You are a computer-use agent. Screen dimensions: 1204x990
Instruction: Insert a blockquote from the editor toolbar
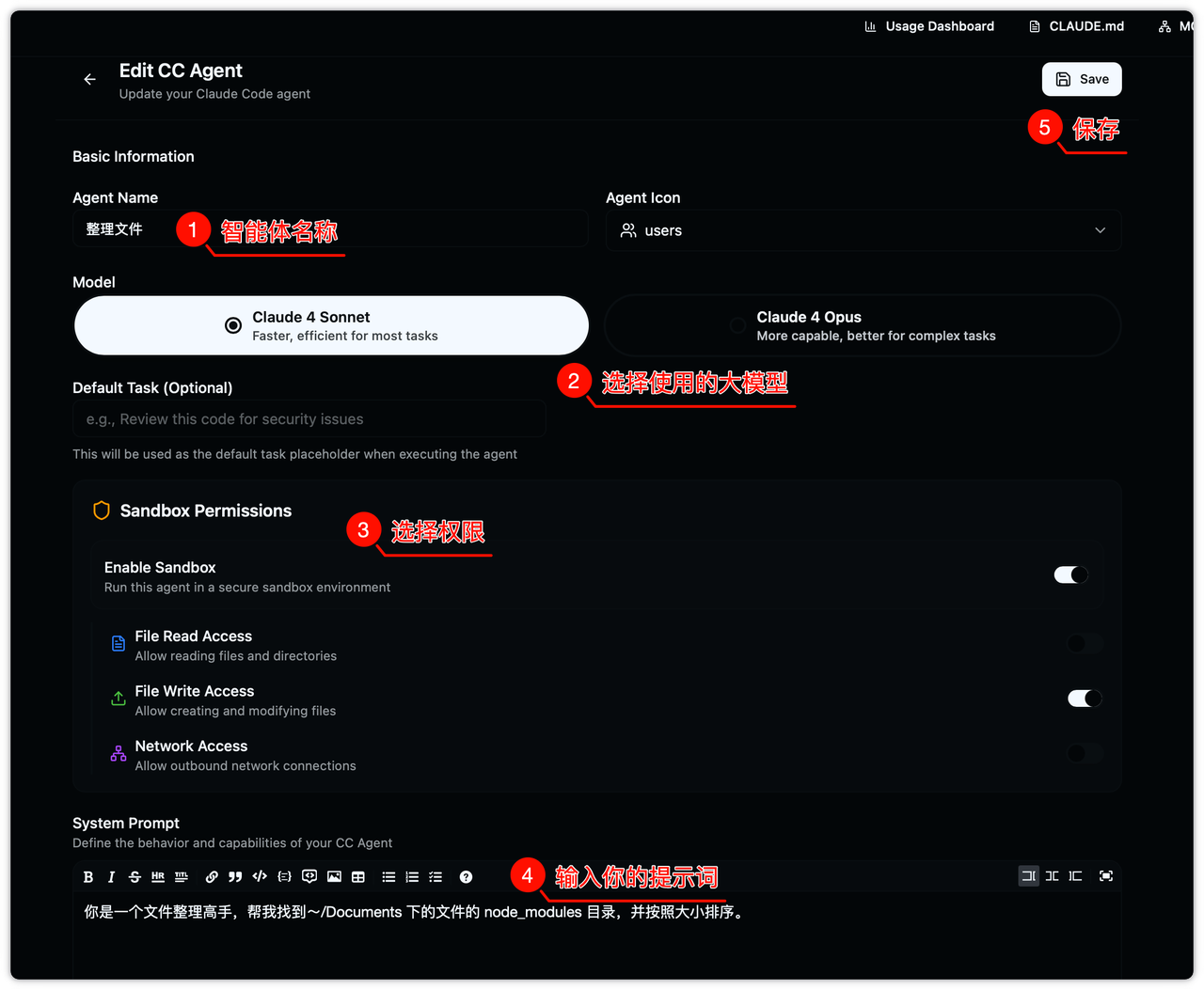coord(235,877)
